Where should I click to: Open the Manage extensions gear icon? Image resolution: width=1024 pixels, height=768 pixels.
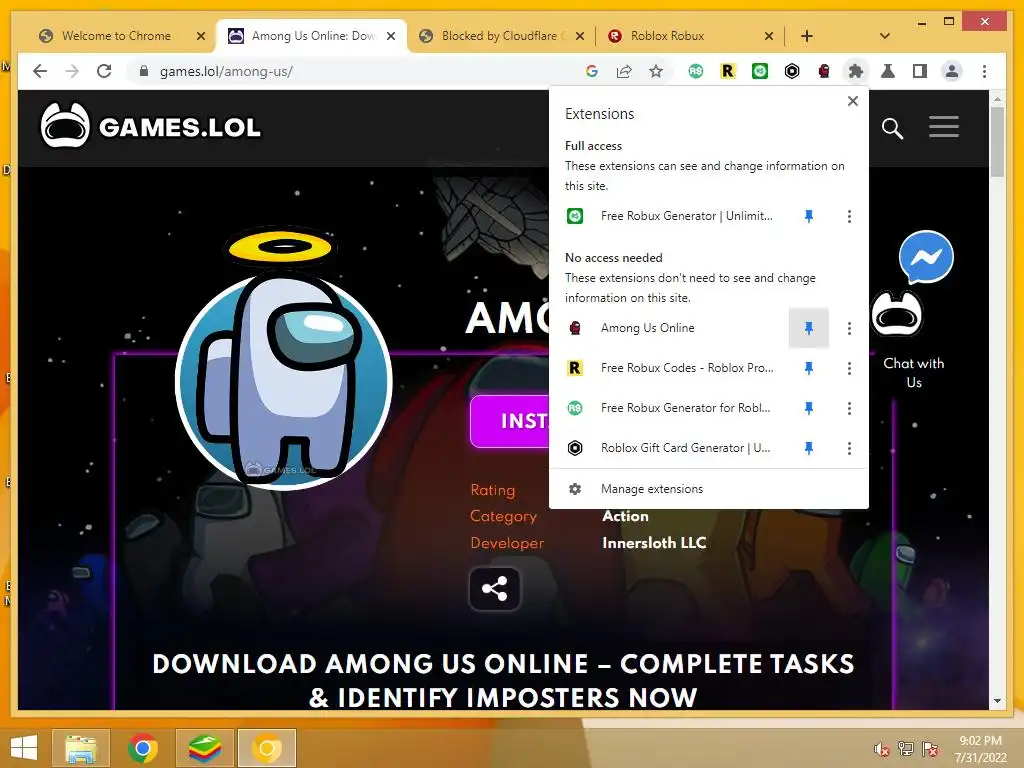(x=575, y=489)
